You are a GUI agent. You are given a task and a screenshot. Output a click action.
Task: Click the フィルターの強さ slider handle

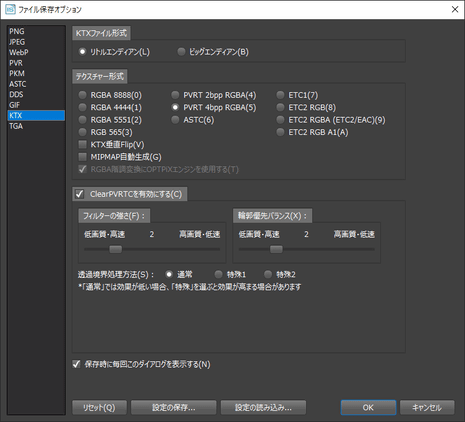[x=116, y=249]
